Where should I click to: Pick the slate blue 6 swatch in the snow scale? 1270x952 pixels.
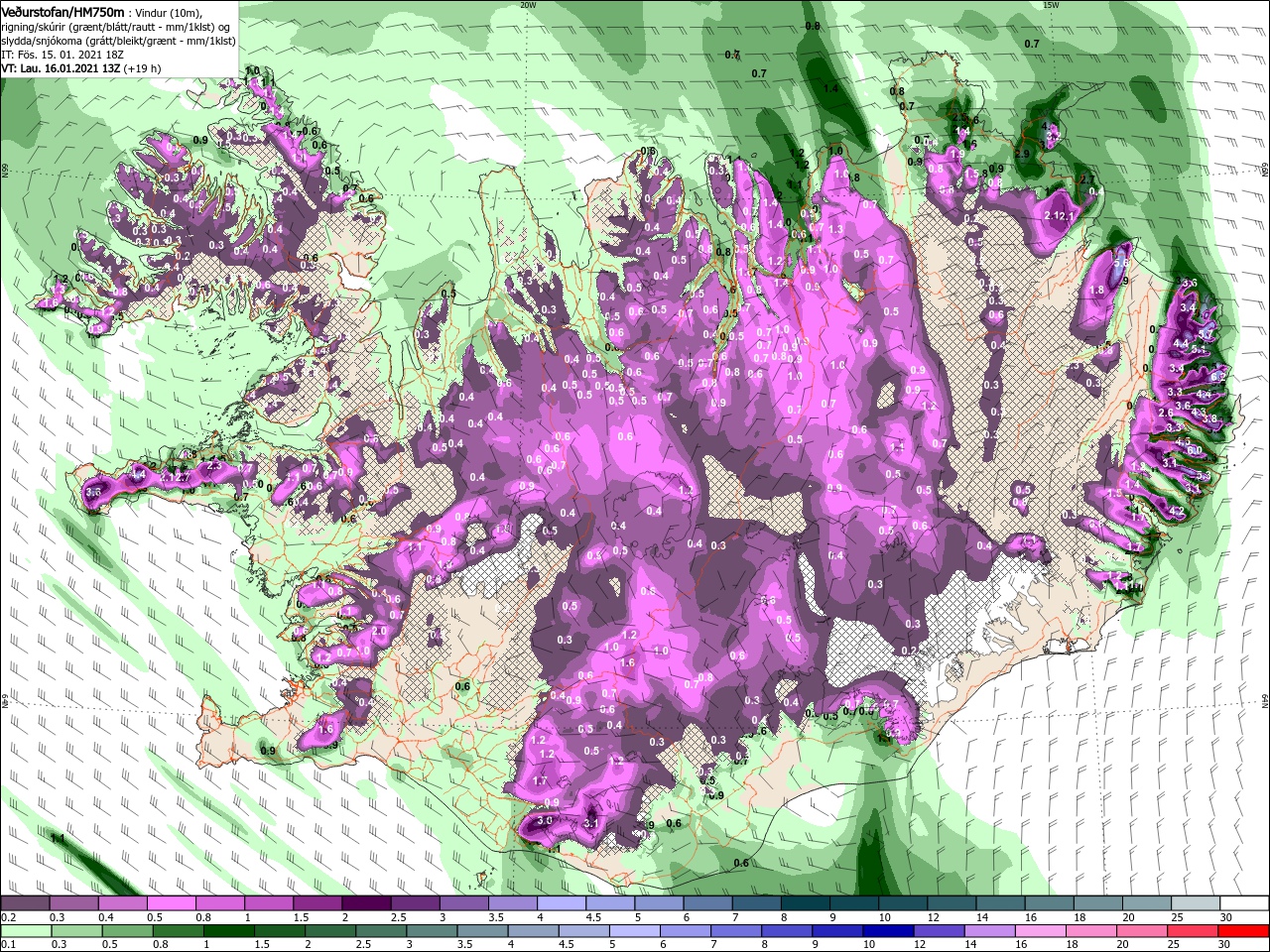707,903
